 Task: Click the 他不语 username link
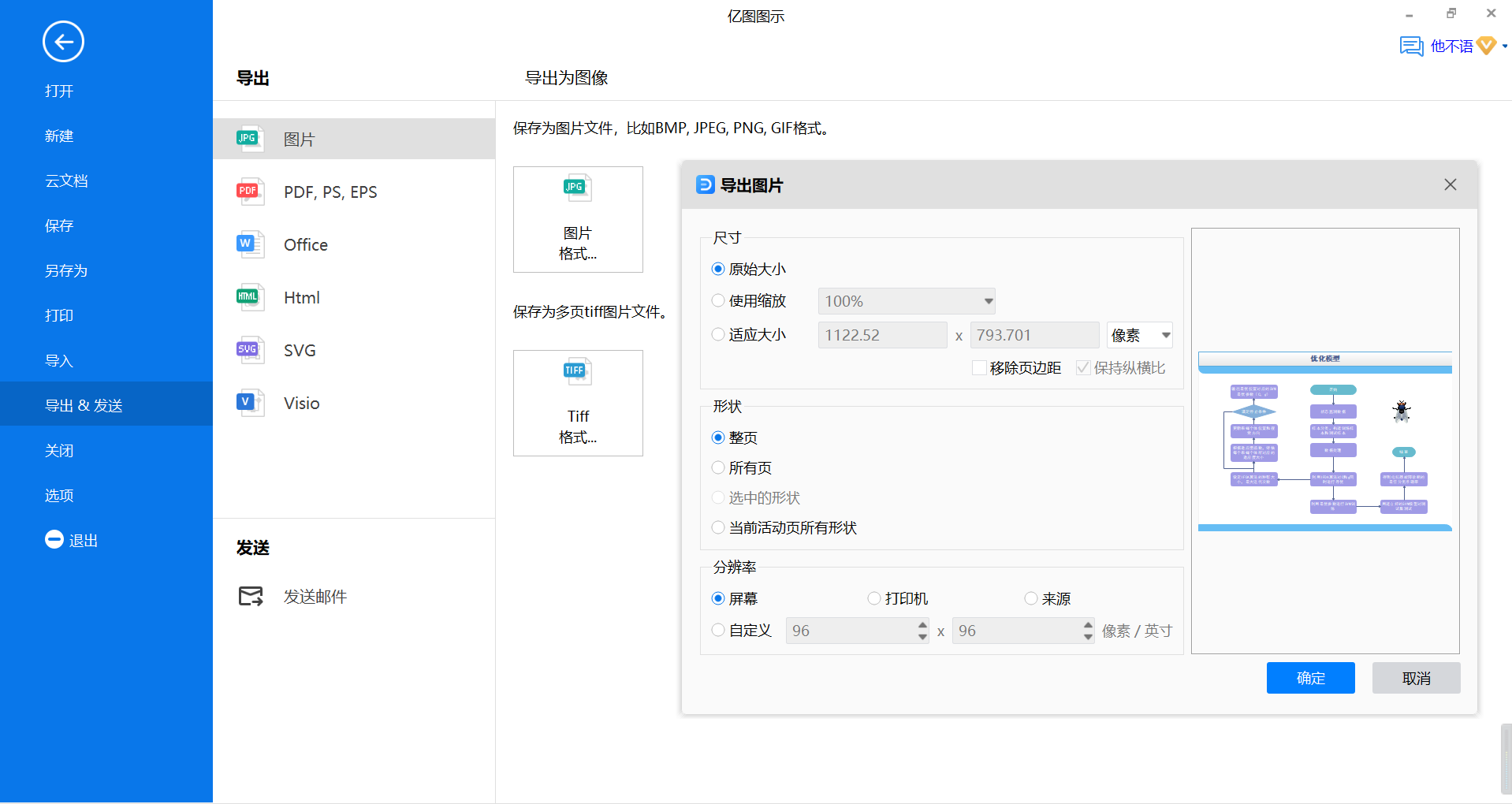[1451, 47]
